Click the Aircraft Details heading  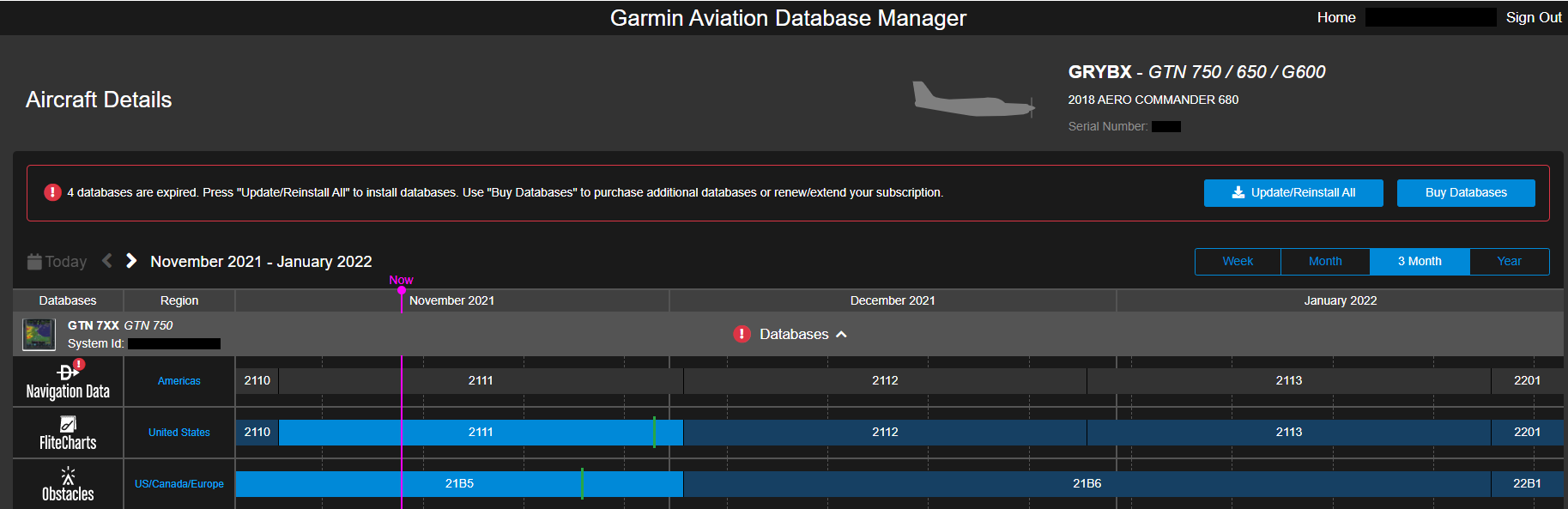pyautogui.click(x=99, y=100)
